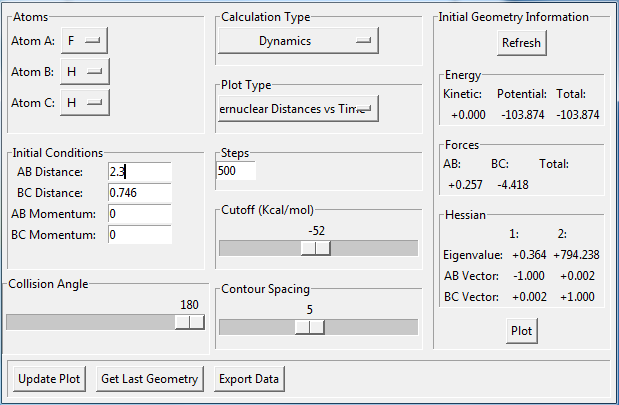This screenshot has height=405, width=619.
Task: Click the Export Data button
Action: tap(250, 379)
